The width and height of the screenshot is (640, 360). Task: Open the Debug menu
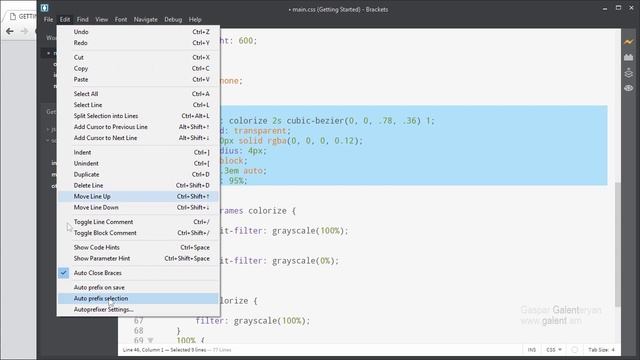click(x=173, y=19)
